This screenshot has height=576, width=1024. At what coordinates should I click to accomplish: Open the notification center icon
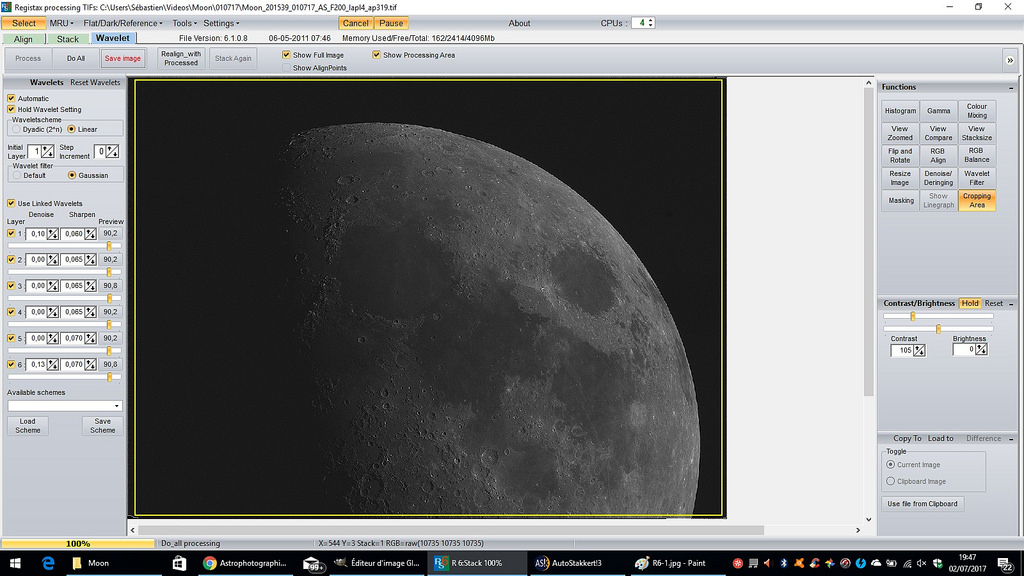(x=1005, y=563)
